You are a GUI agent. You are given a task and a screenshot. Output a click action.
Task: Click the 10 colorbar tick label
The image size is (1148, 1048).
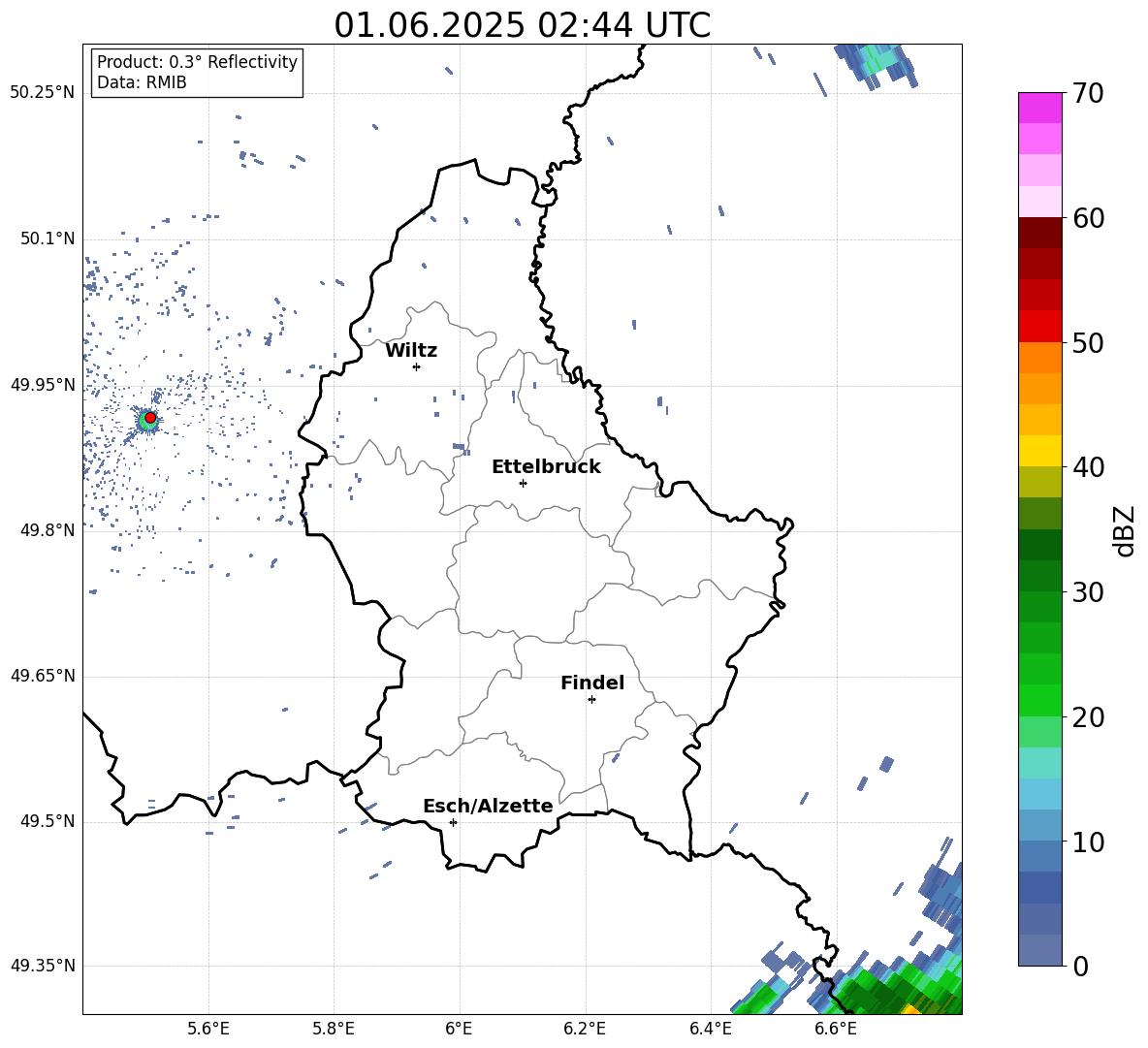1087,842
